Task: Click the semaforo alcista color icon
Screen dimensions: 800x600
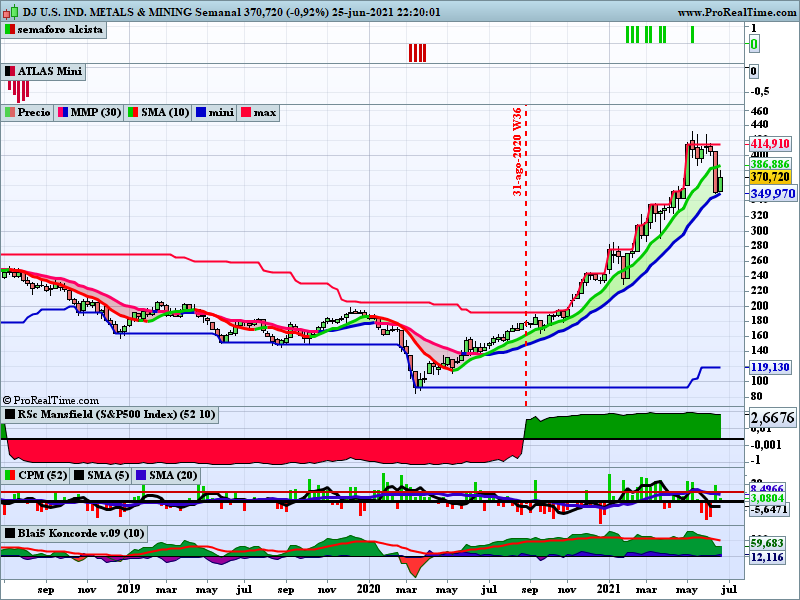Action: (10, 30)
